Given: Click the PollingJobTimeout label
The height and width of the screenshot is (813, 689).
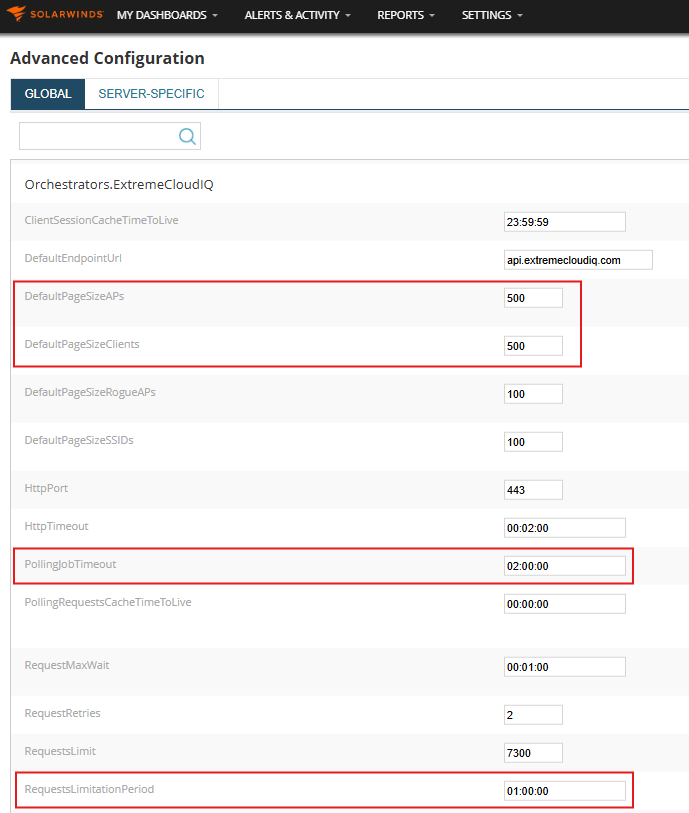Looking at the screenshot, I should (x=70, y=564).
